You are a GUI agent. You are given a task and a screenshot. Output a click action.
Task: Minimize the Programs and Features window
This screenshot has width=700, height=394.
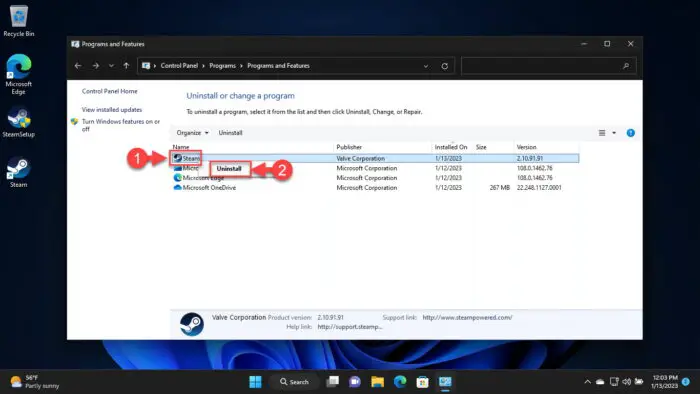pyautogui.click(x=584, y=44)
